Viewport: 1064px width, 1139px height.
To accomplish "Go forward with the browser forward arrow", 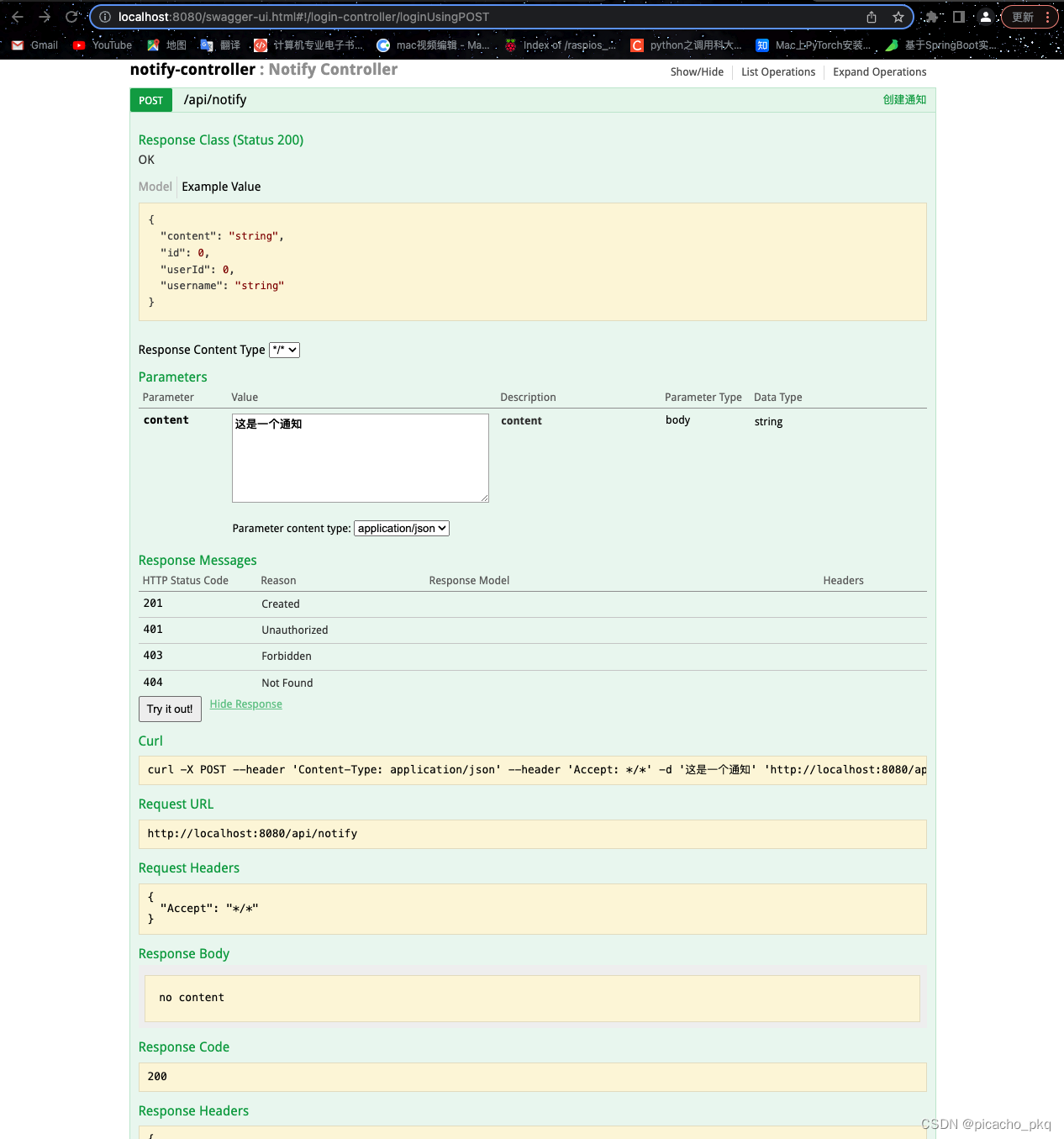I will (45, 17).
